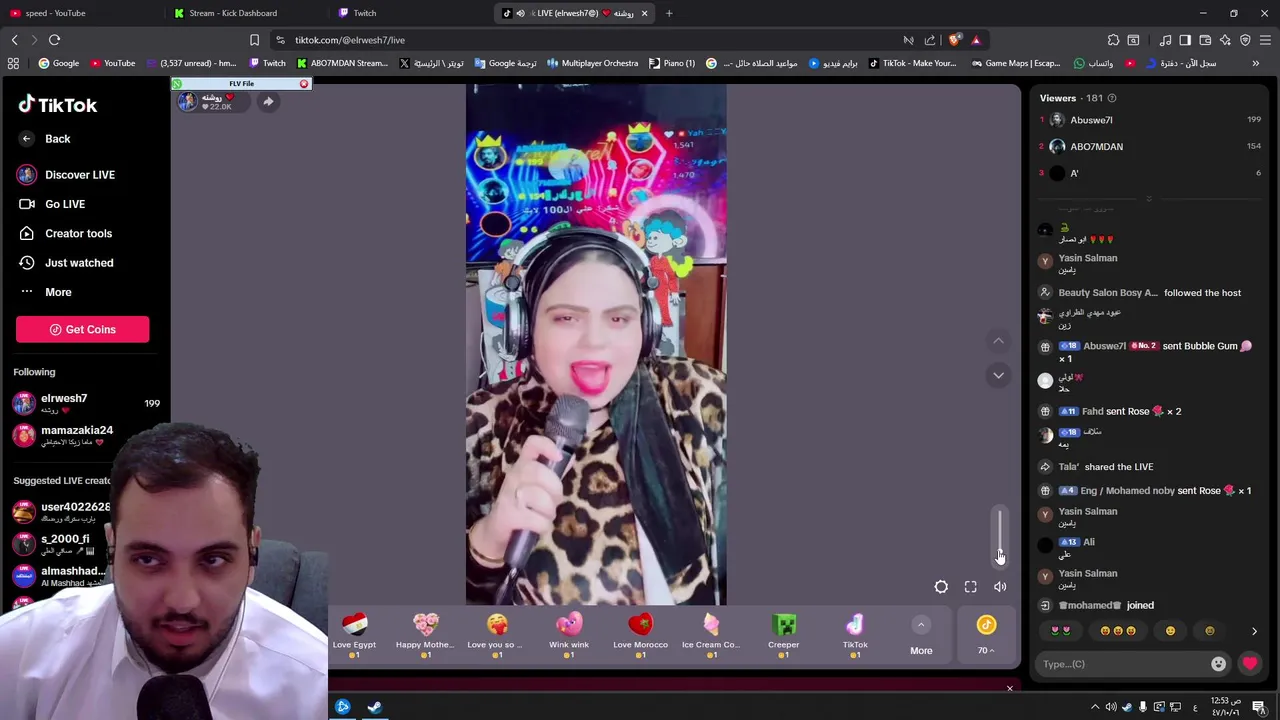Viewport: 1280px width, 720px height.
Task: Send the Wink wink gift
Action: click(x=569, y=635)
